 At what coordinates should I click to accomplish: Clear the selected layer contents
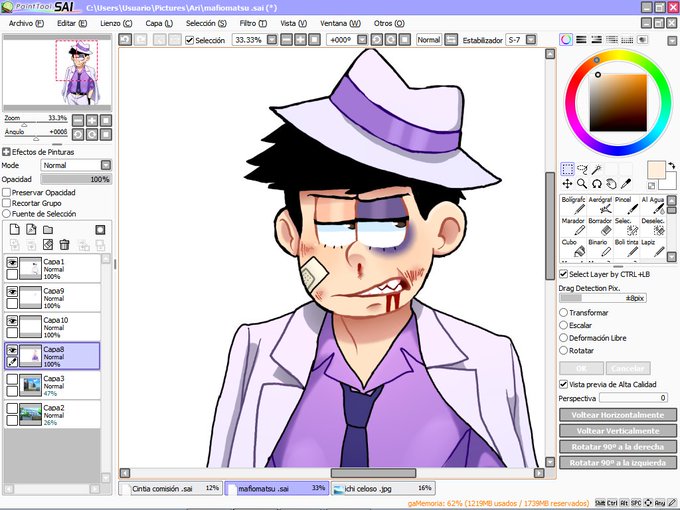(x=48, y=245)
